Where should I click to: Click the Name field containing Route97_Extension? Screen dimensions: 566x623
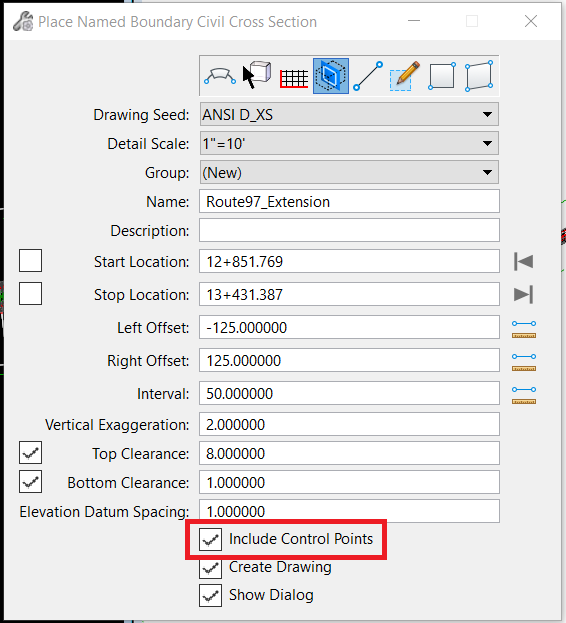pyautogui.click(x=349, y=201)
